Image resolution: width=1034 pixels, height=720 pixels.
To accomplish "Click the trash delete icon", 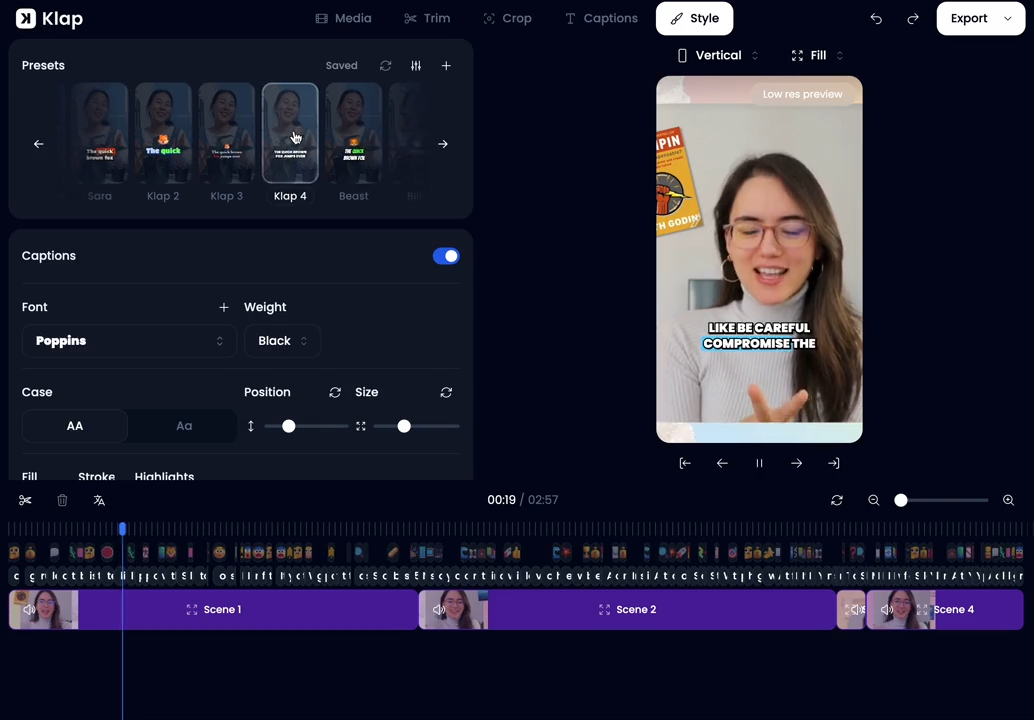I will coord(62,500).
